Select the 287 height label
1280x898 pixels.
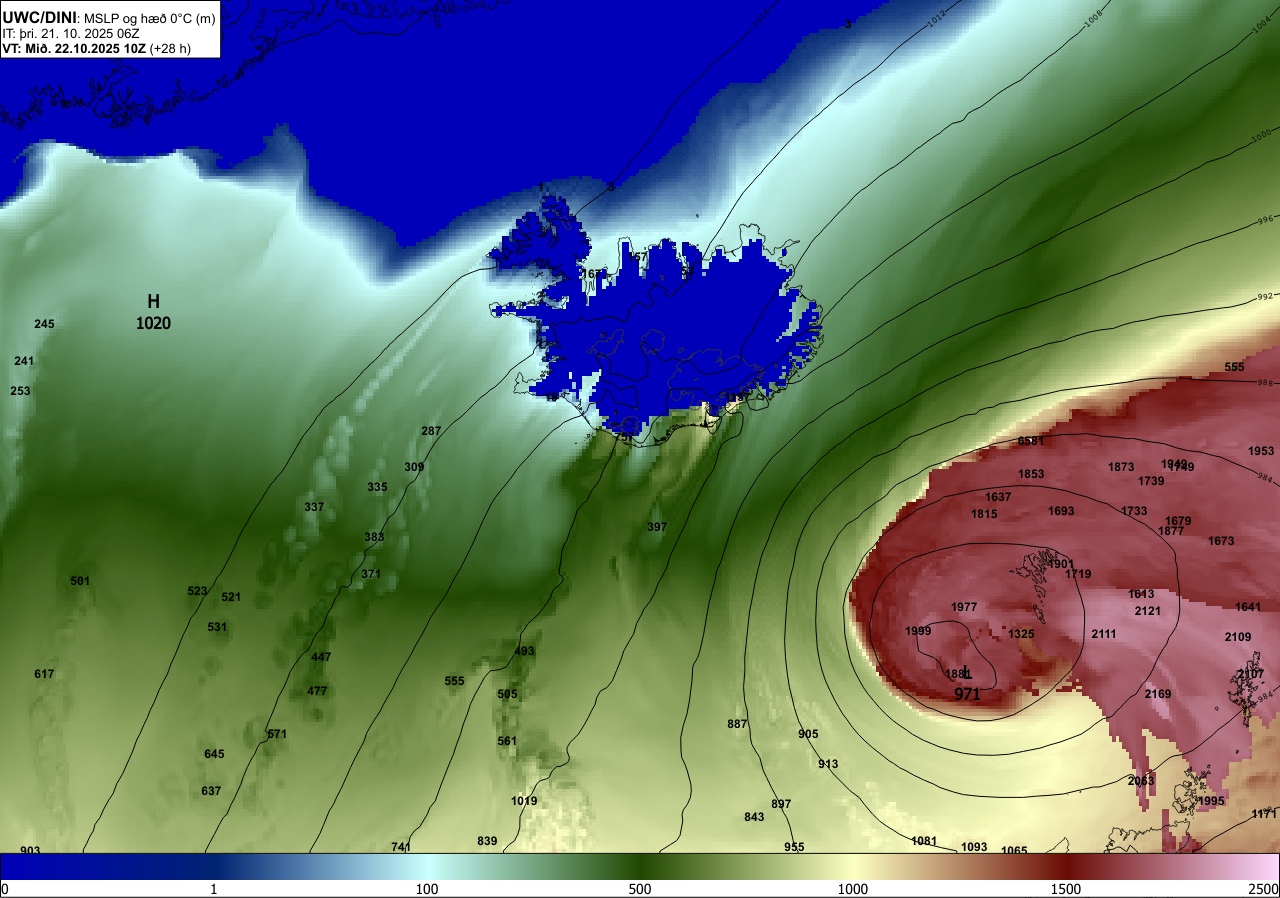(x=431, y=431)
